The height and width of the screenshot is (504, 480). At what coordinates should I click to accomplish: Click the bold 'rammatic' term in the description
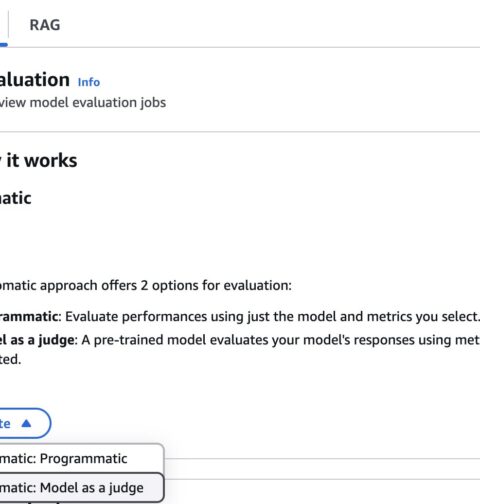29,316
